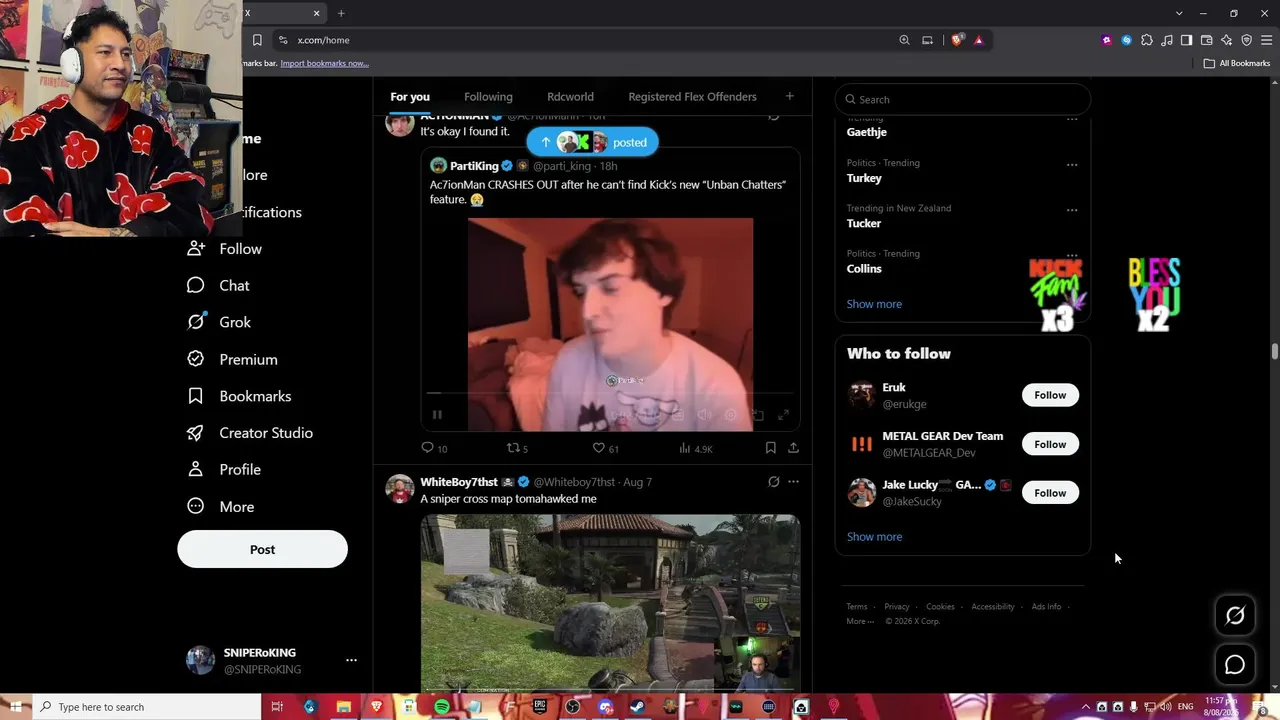
Task: Pause the PartiKing video
Action: click(x=437, y=415)
